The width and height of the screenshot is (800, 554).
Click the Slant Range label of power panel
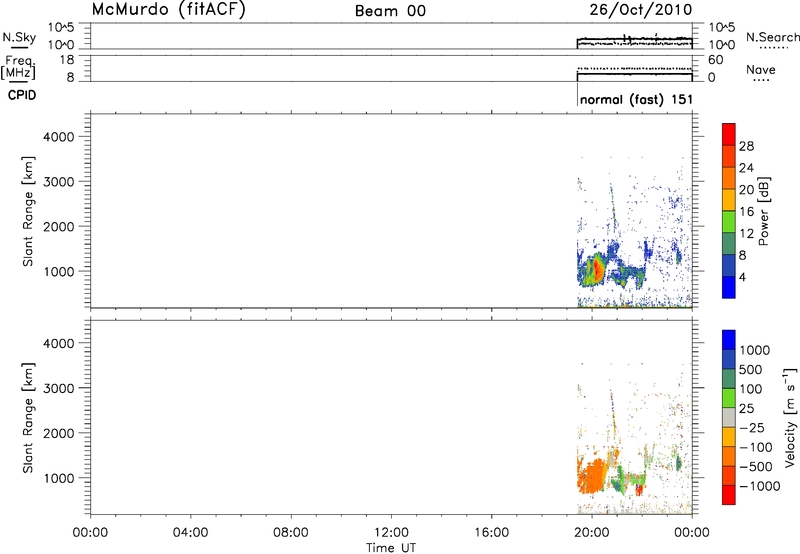[28, 211]
